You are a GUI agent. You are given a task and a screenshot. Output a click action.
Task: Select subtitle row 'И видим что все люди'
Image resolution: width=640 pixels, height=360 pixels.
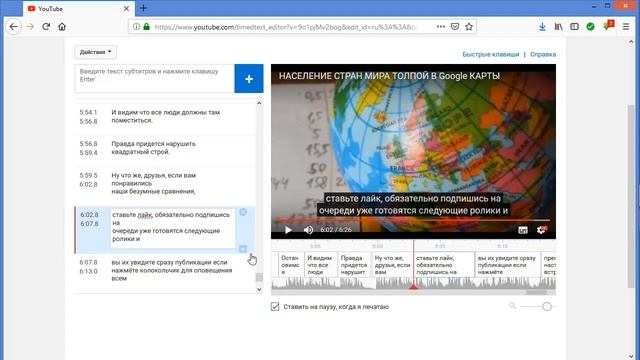coord(165,119)
